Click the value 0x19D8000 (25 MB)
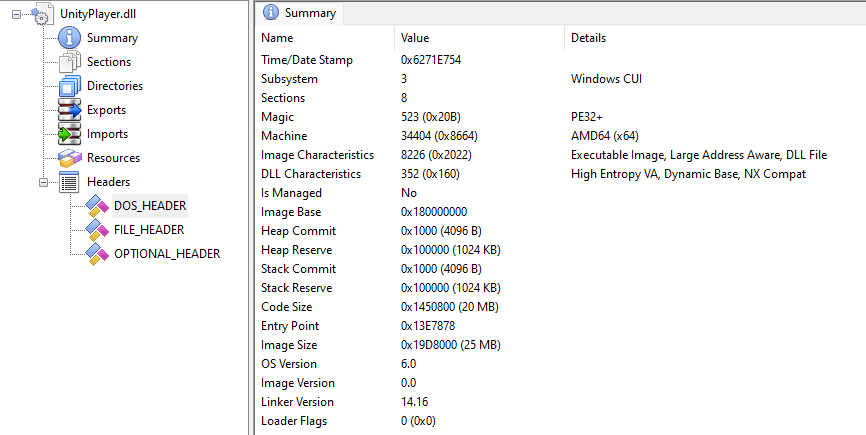Viewport: 866px width, 435px height. click(451, 345)
